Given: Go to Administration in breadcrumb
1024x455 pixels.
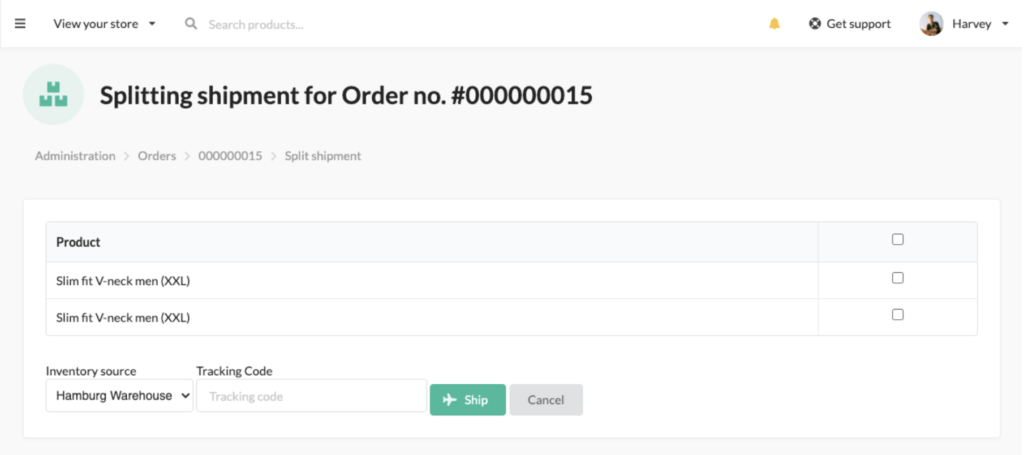Looking at the screenshot, I should coord(75,156).
